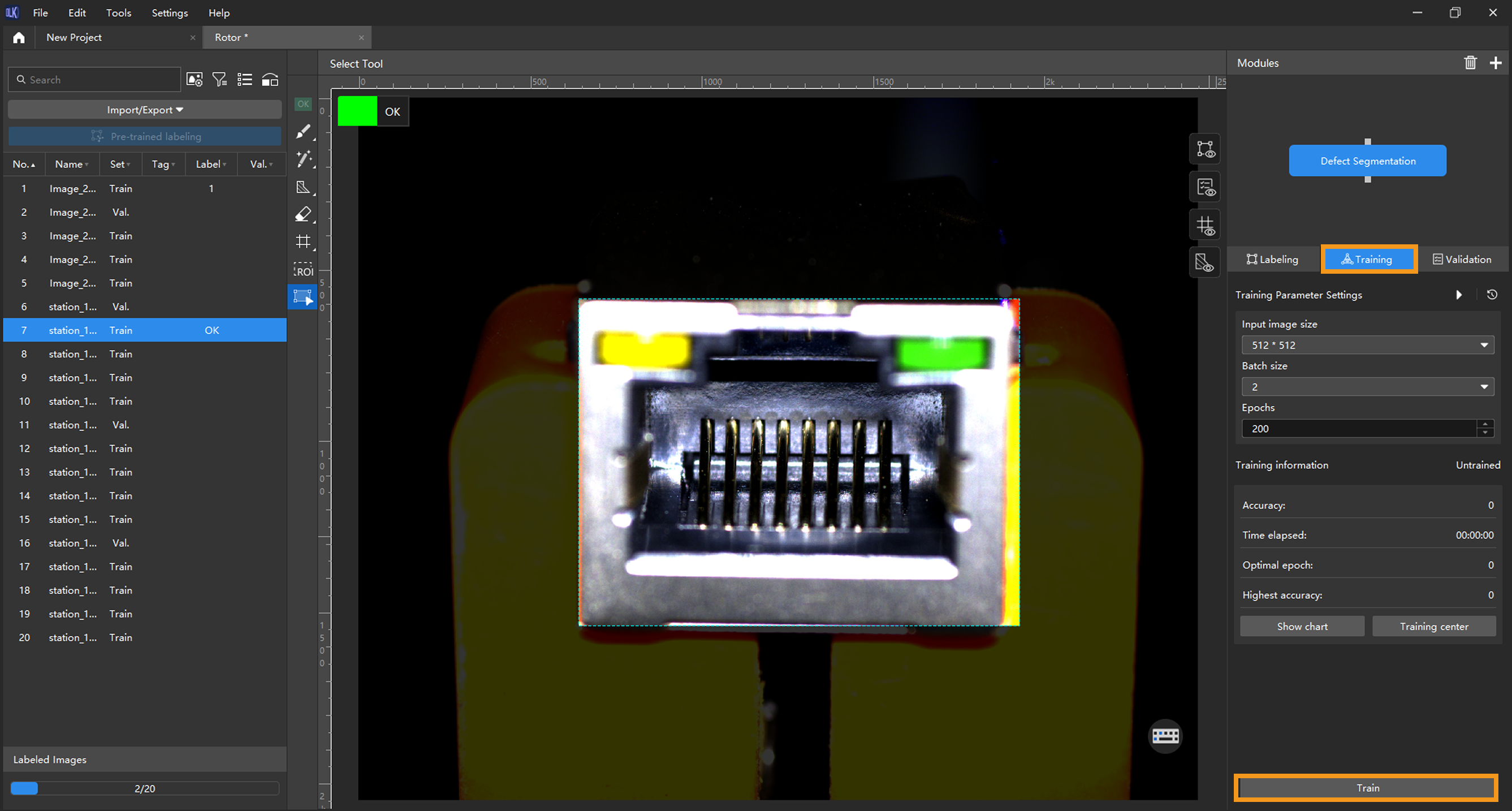Open the Tools menu
This screenshot has height=811, width=1512.
point(119,13)
